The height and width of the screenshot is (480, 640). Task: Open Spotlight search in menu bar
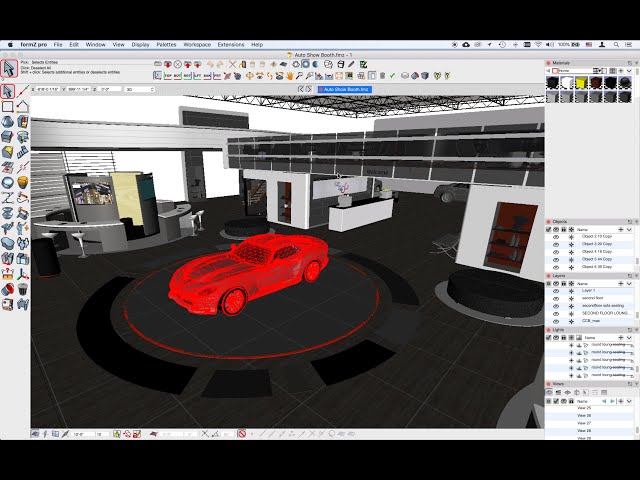[x=616, y=44]
